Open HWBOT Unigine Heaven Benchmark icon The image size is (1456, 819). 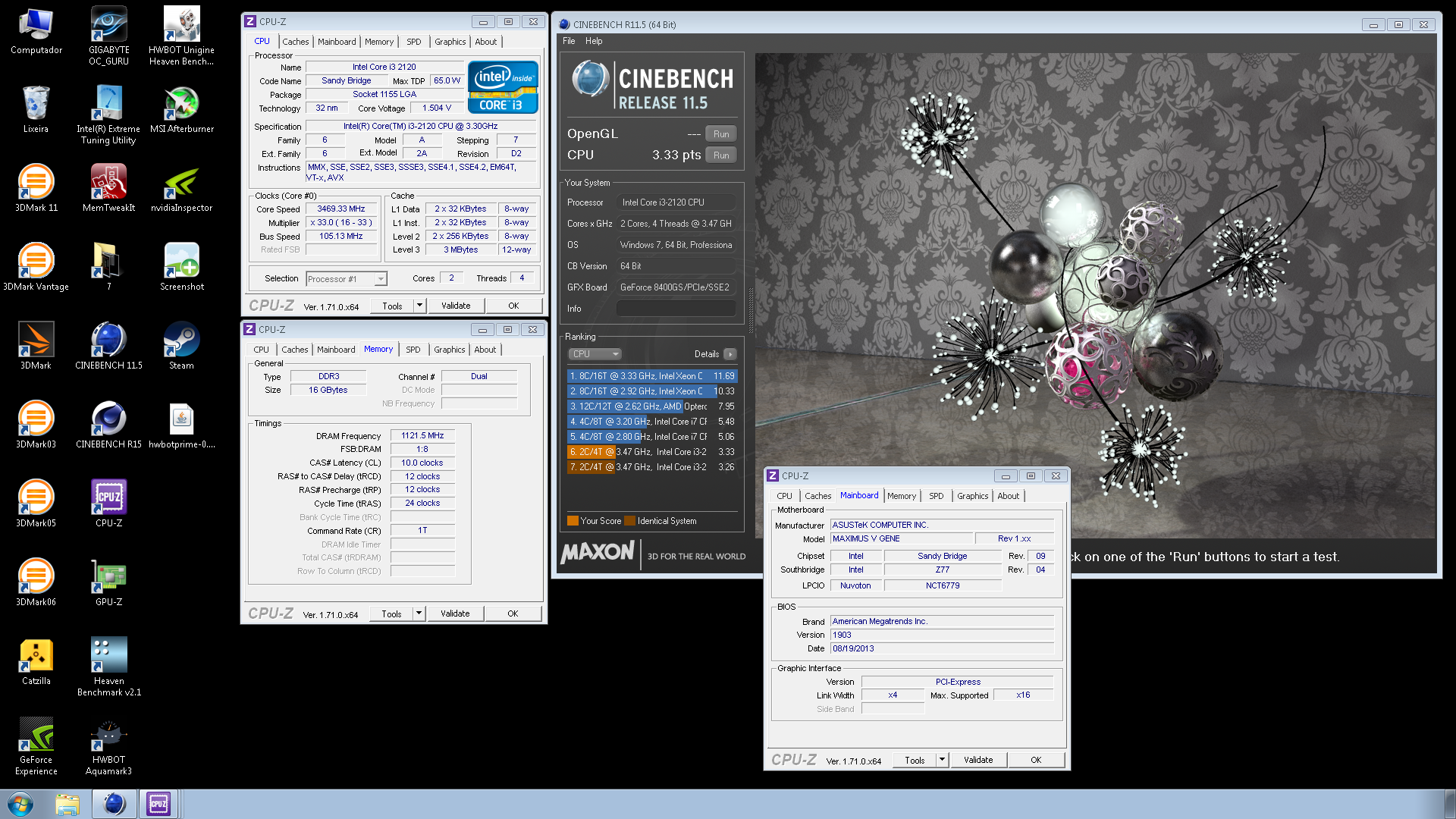point(181,36)
